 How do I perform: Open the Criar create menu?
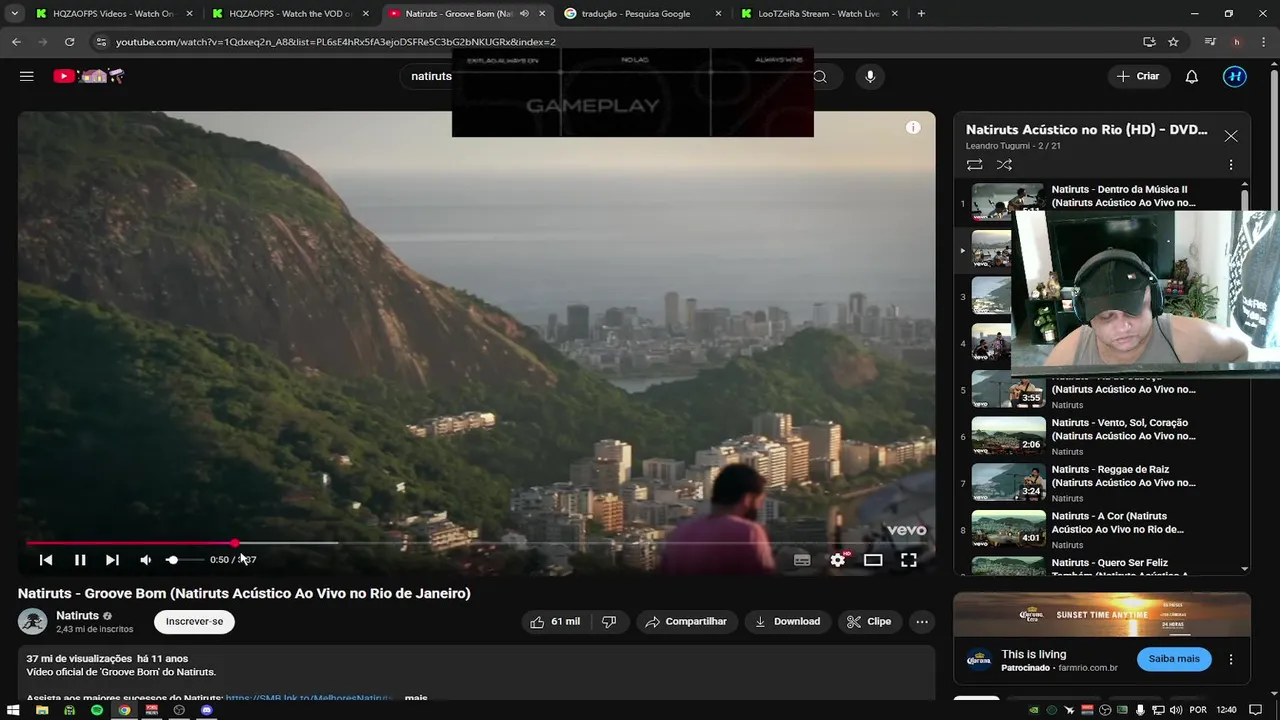[x=1138, y=76]
